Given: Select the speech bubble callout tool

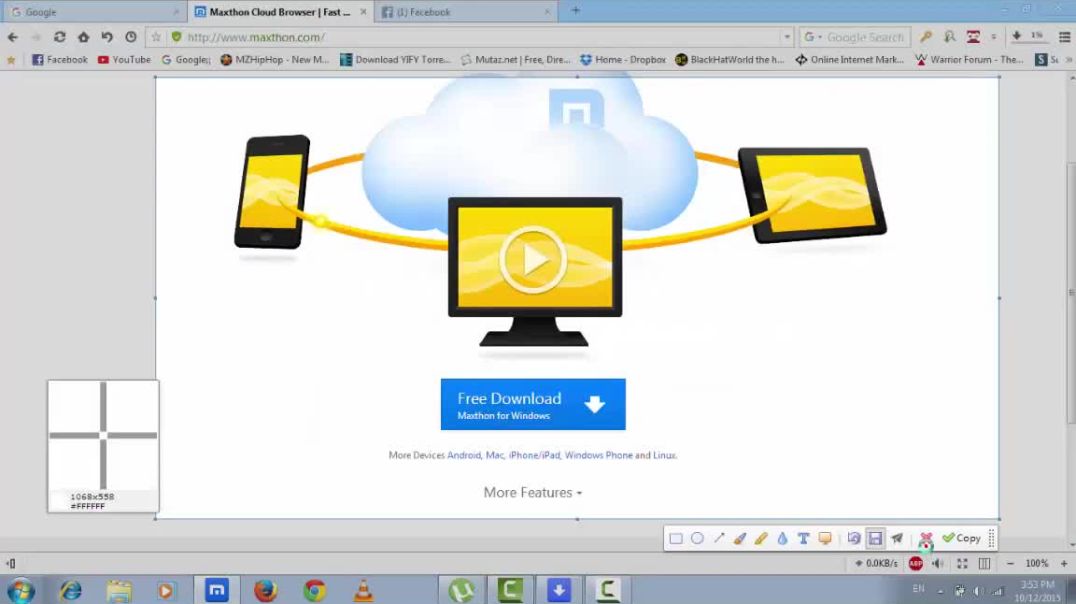Looking at the screenshot, I should click(825, 539).
